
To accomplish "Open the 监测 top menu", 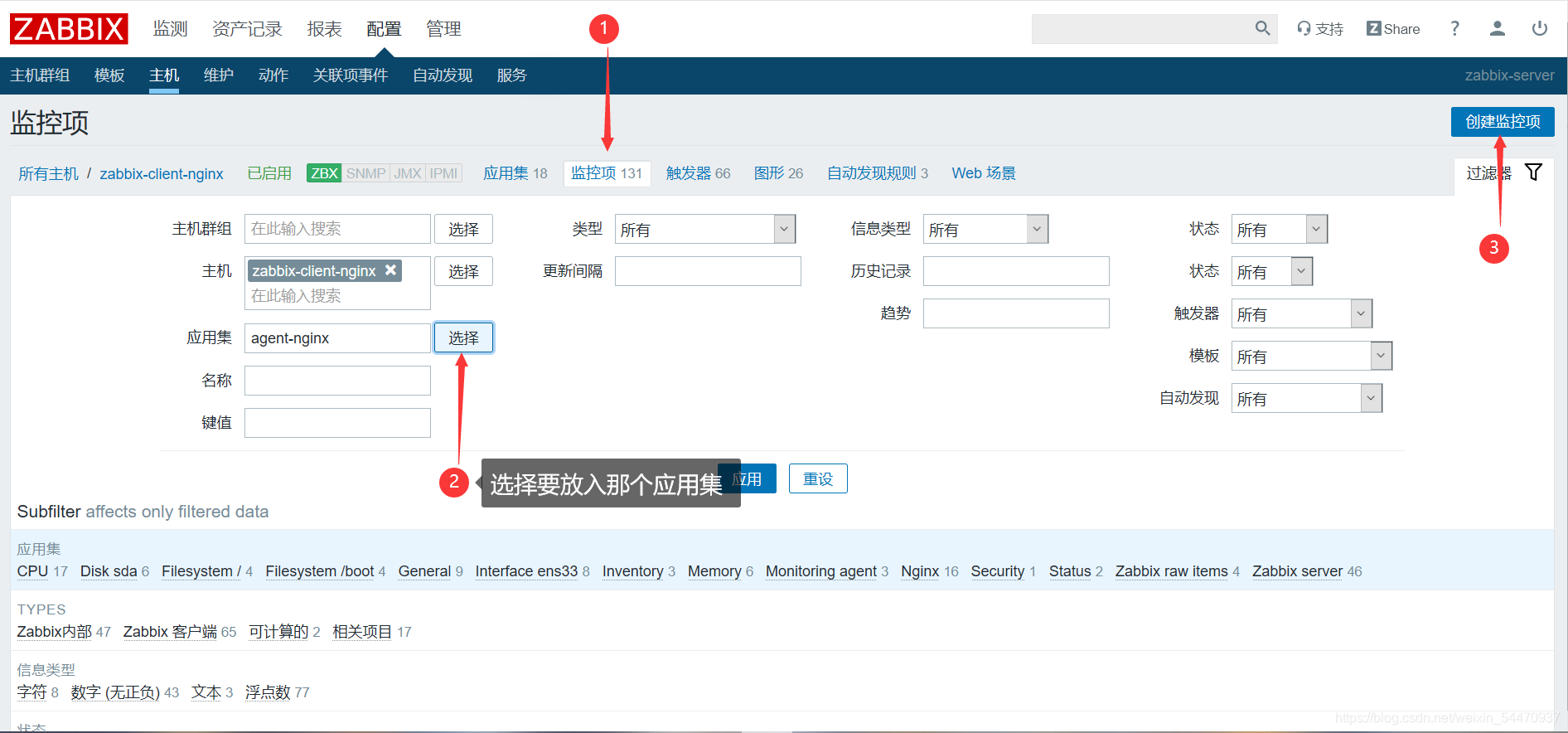I will 170,29.
